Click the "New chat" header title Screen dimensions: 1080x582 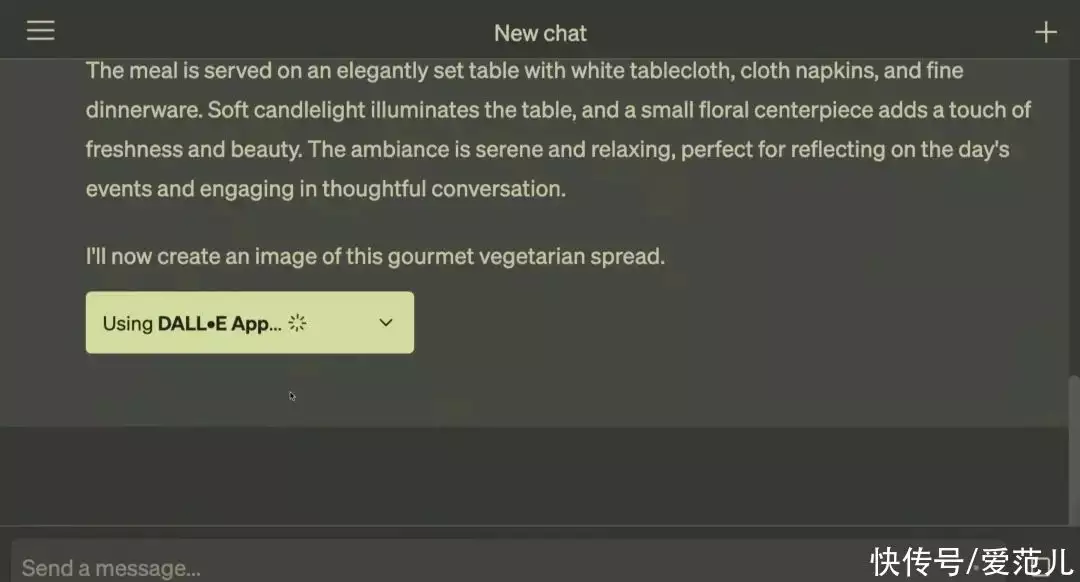click(x=540, y=33)
